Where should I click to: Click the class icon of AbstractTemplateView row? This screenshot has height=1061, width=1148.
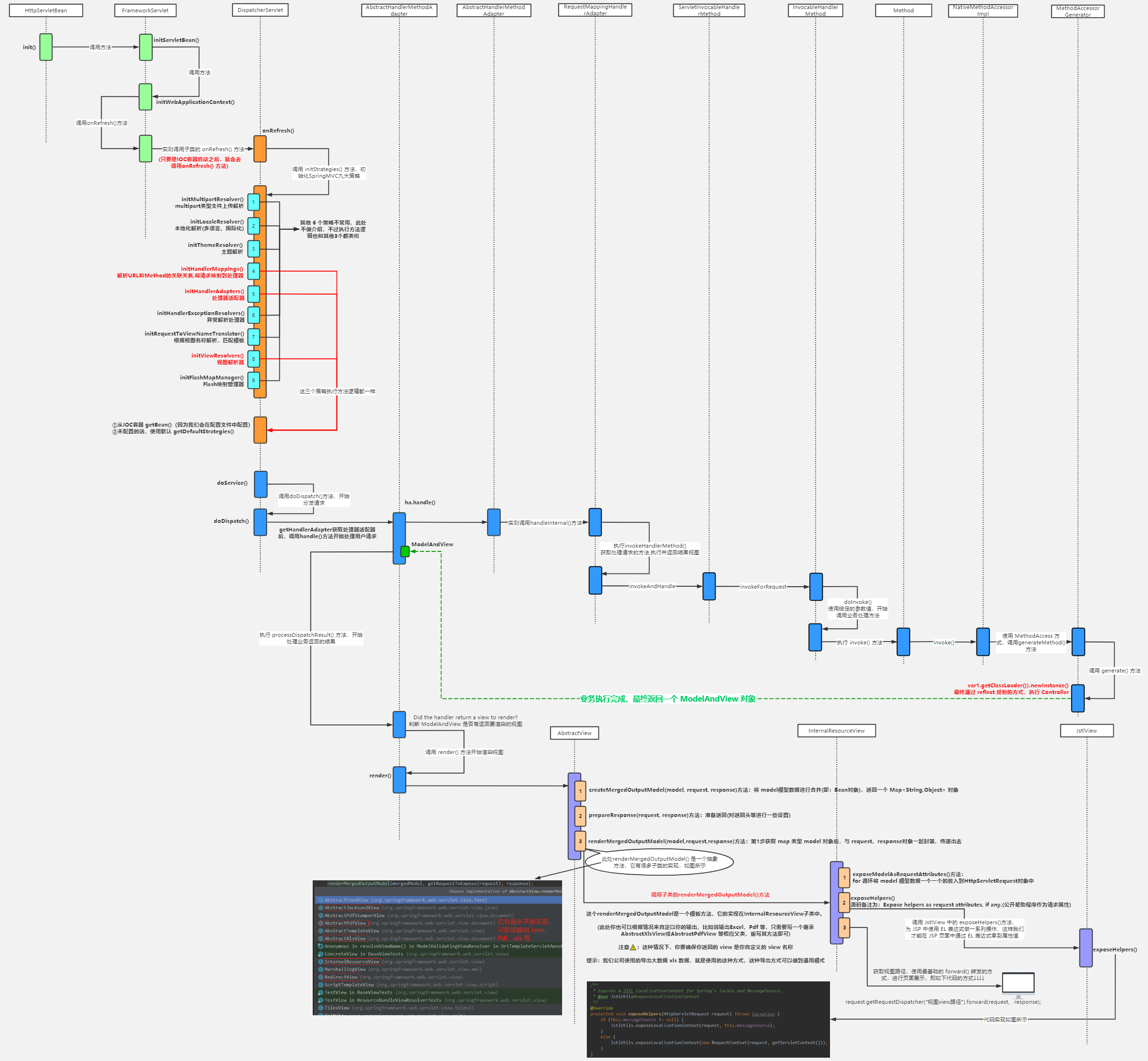pos(320,931)
